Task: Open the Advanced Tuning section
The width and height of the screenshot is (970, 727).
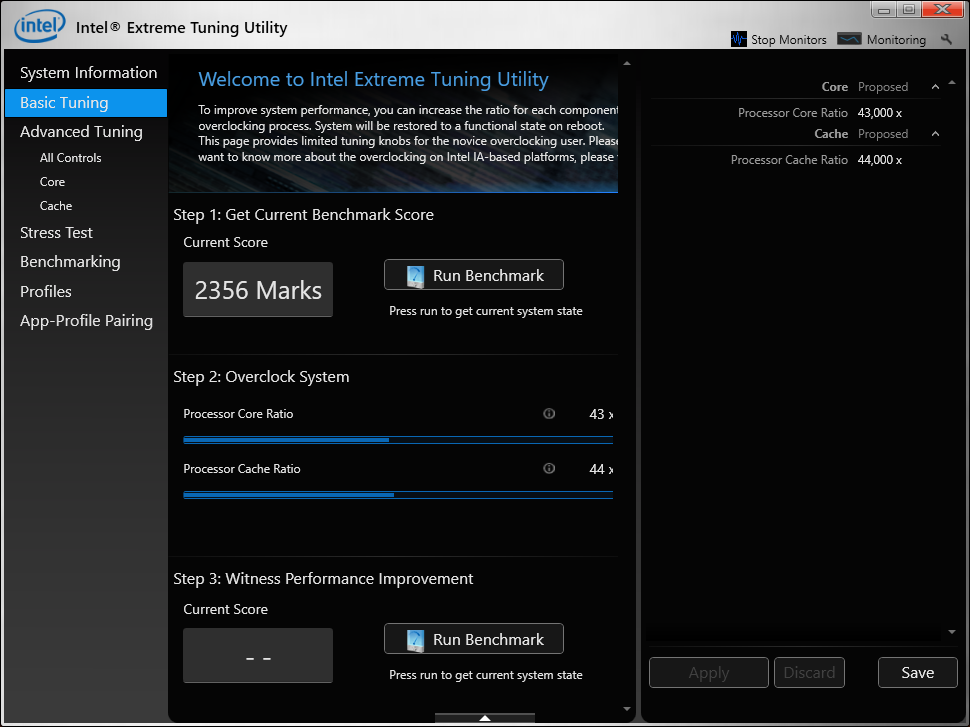Action: [x=81, y=132]
